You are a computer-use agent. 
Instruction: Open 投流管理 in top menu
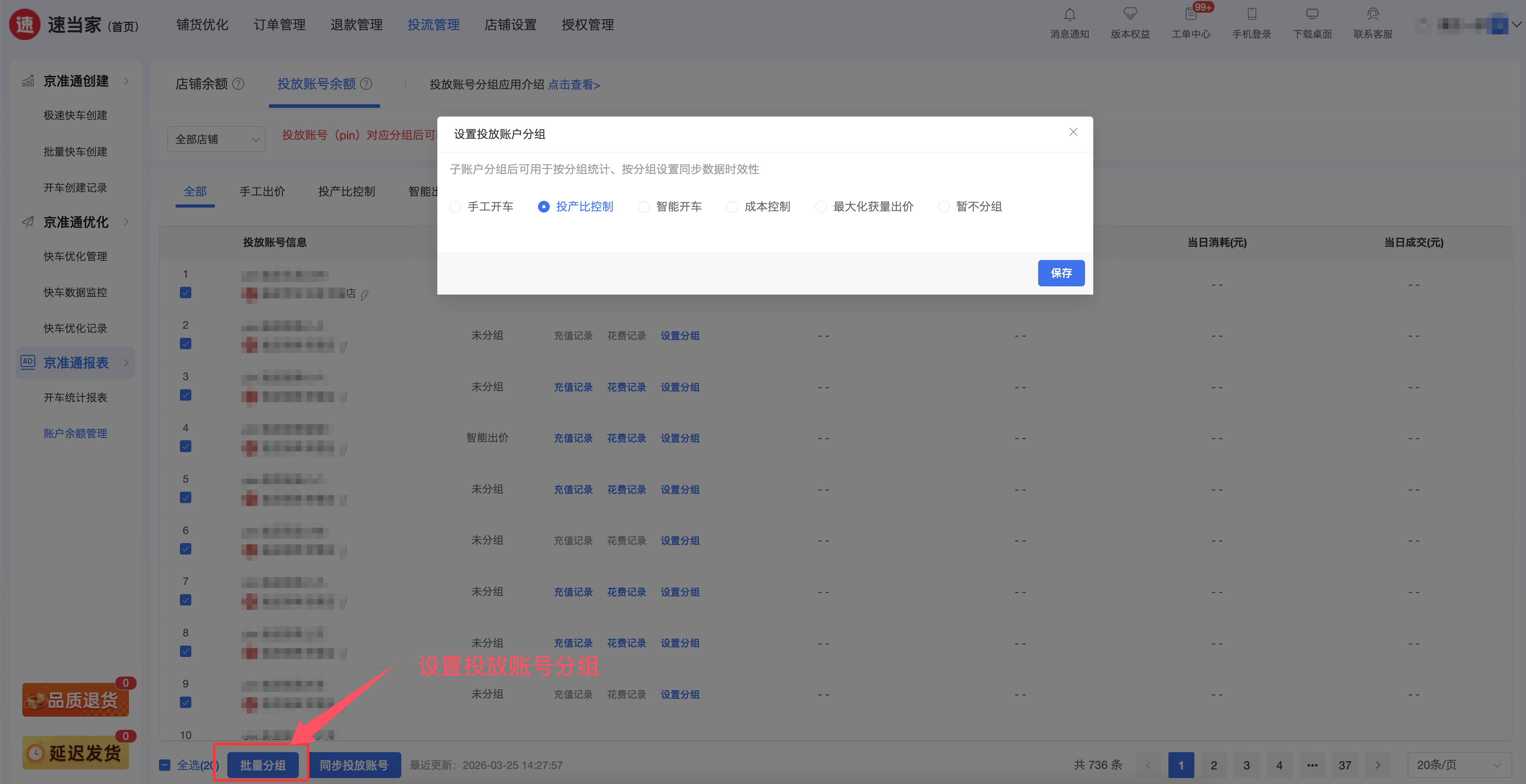pos(433,25)
